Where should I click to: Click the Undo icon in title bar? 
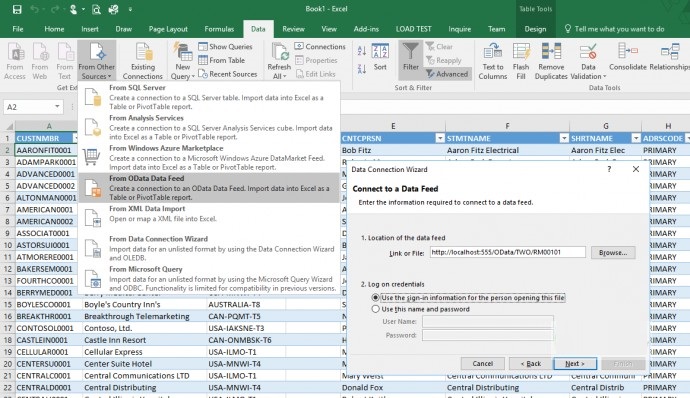pos(35,9)
